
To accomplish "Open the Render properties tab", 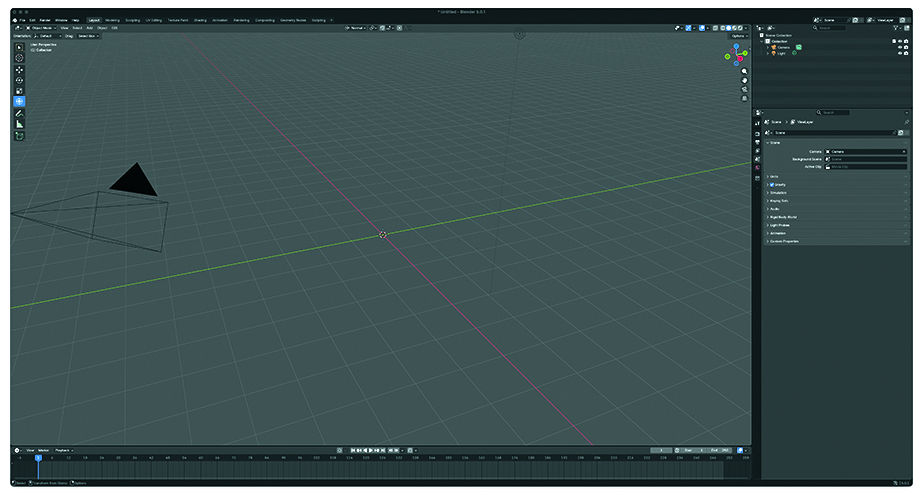I will tap(758, 134).
